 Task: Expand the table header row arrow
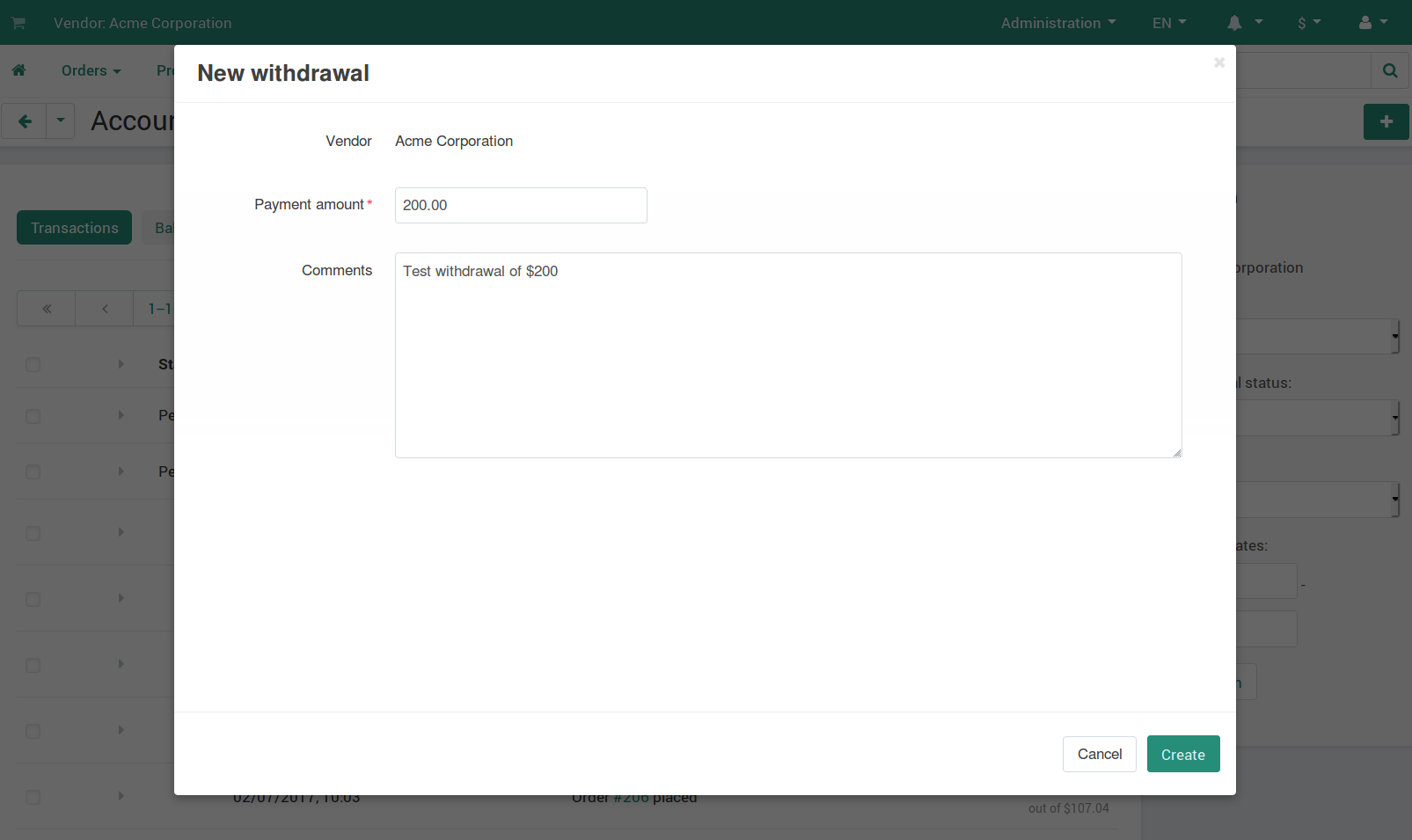(x=121, y=364)
